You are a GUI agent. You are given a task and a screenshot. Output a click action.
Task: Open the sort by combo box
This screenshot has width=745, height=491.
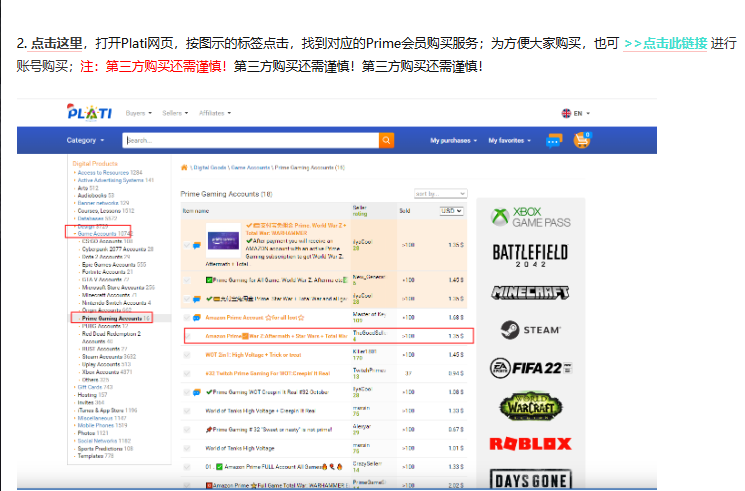(440, 193)
